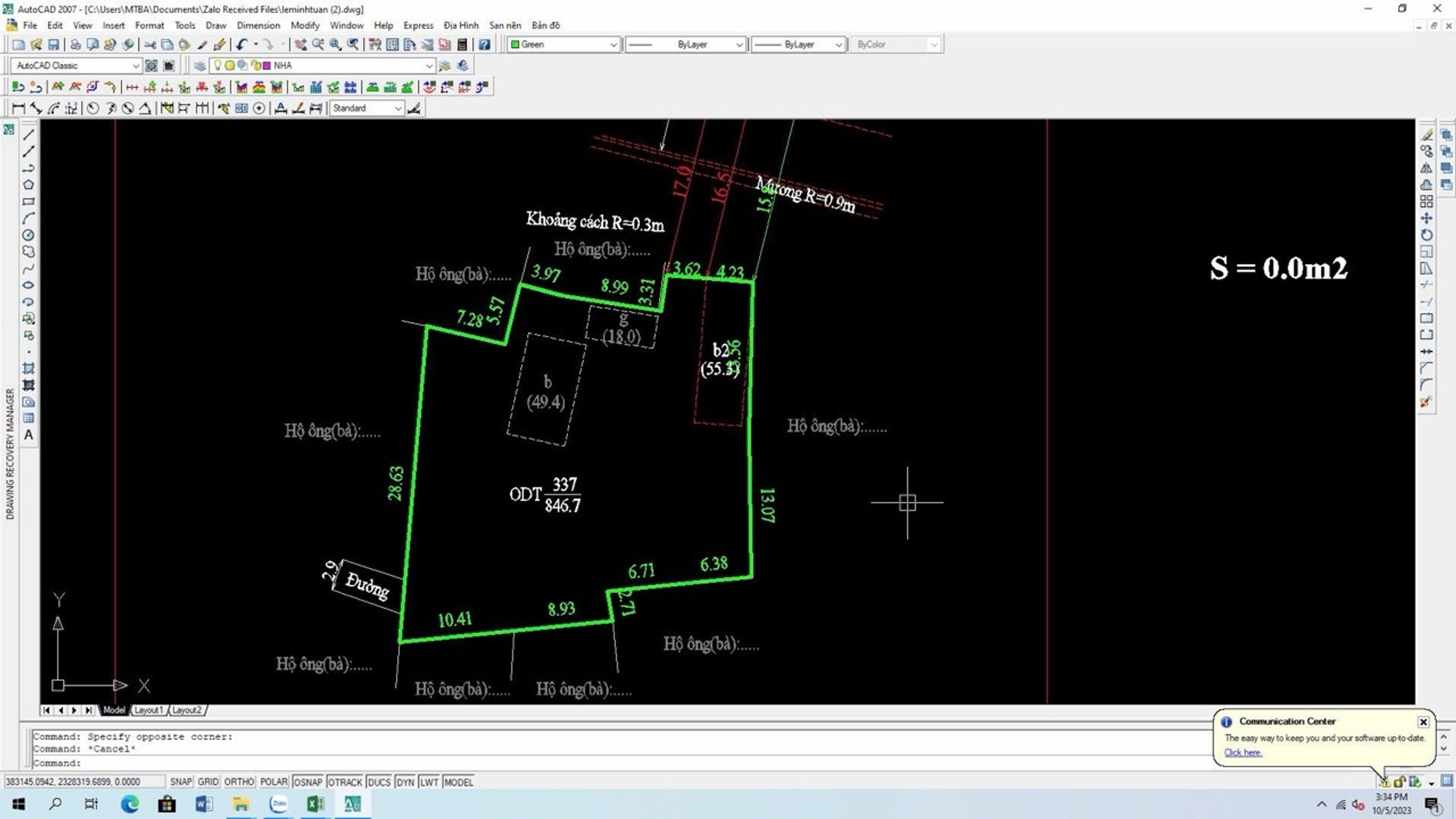
Task: Open the Undo history dropdown arrow
Action: (256, 45)
